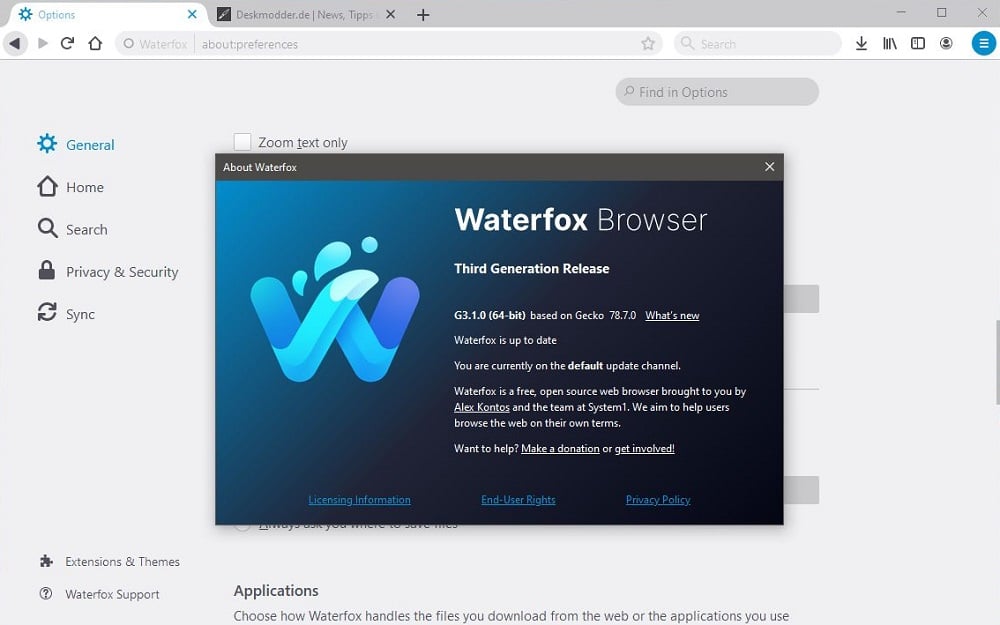Open the account profile icon
The height and width of the screenshot is (625, 1000).
[x=946, y=43]
